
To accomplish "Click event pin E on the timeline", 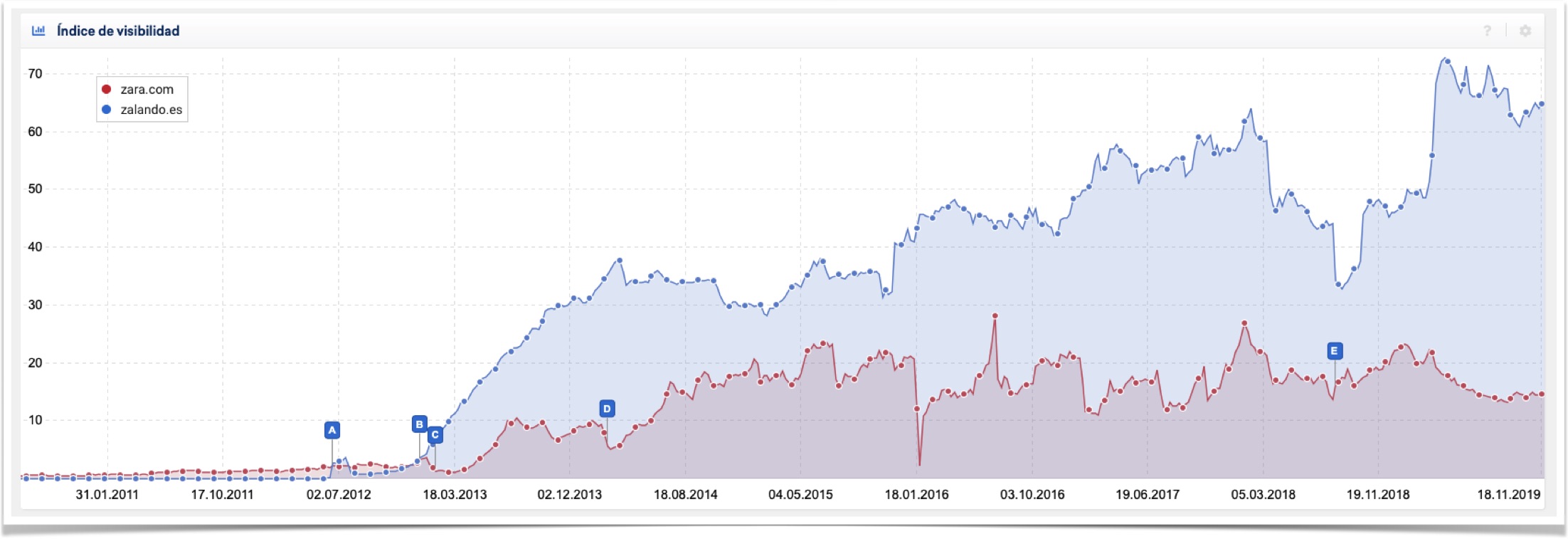I will [x=1334, y=350].
